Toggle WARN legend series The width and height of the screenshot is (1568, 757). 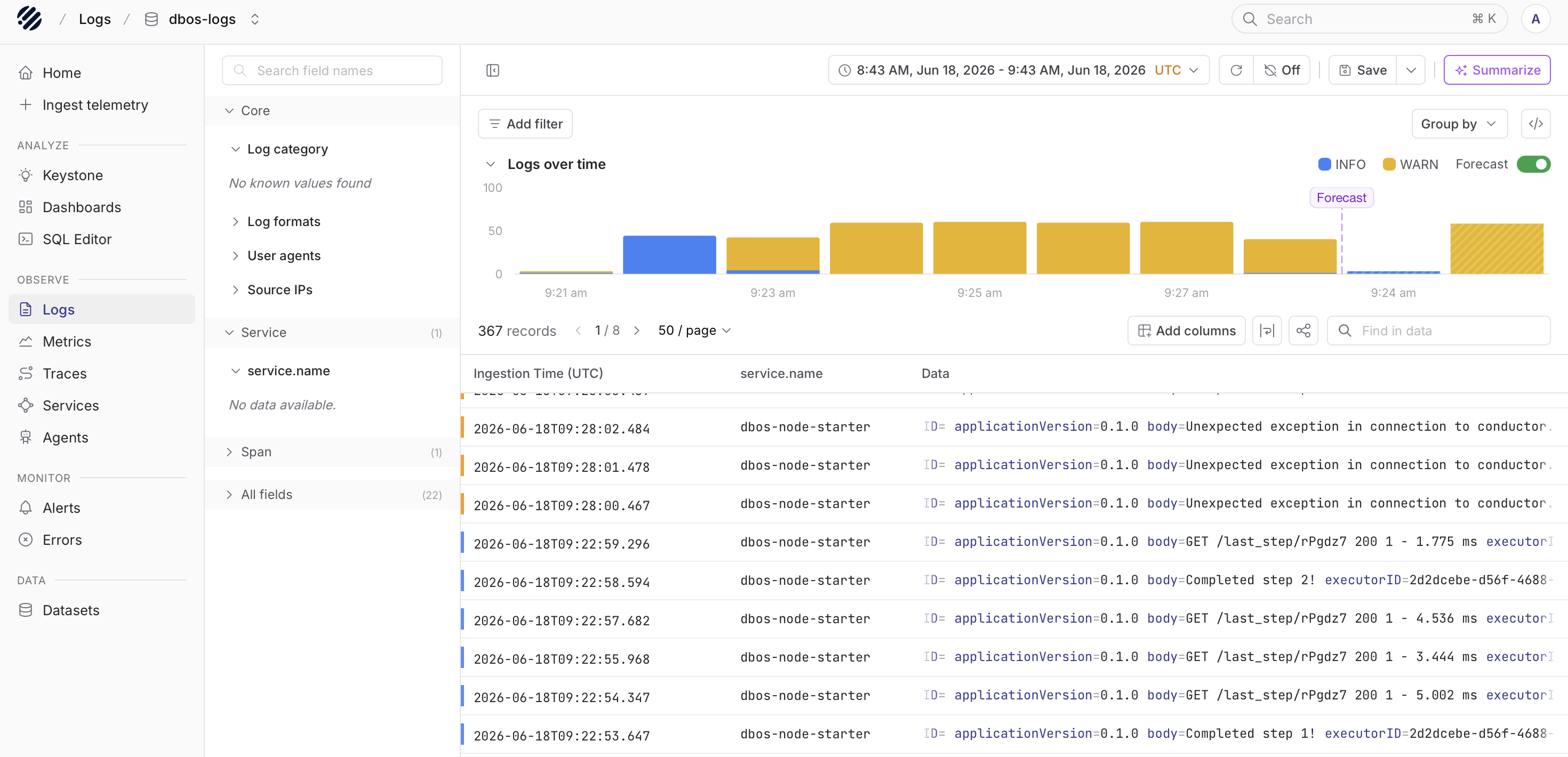click(x=1410, y=164)
